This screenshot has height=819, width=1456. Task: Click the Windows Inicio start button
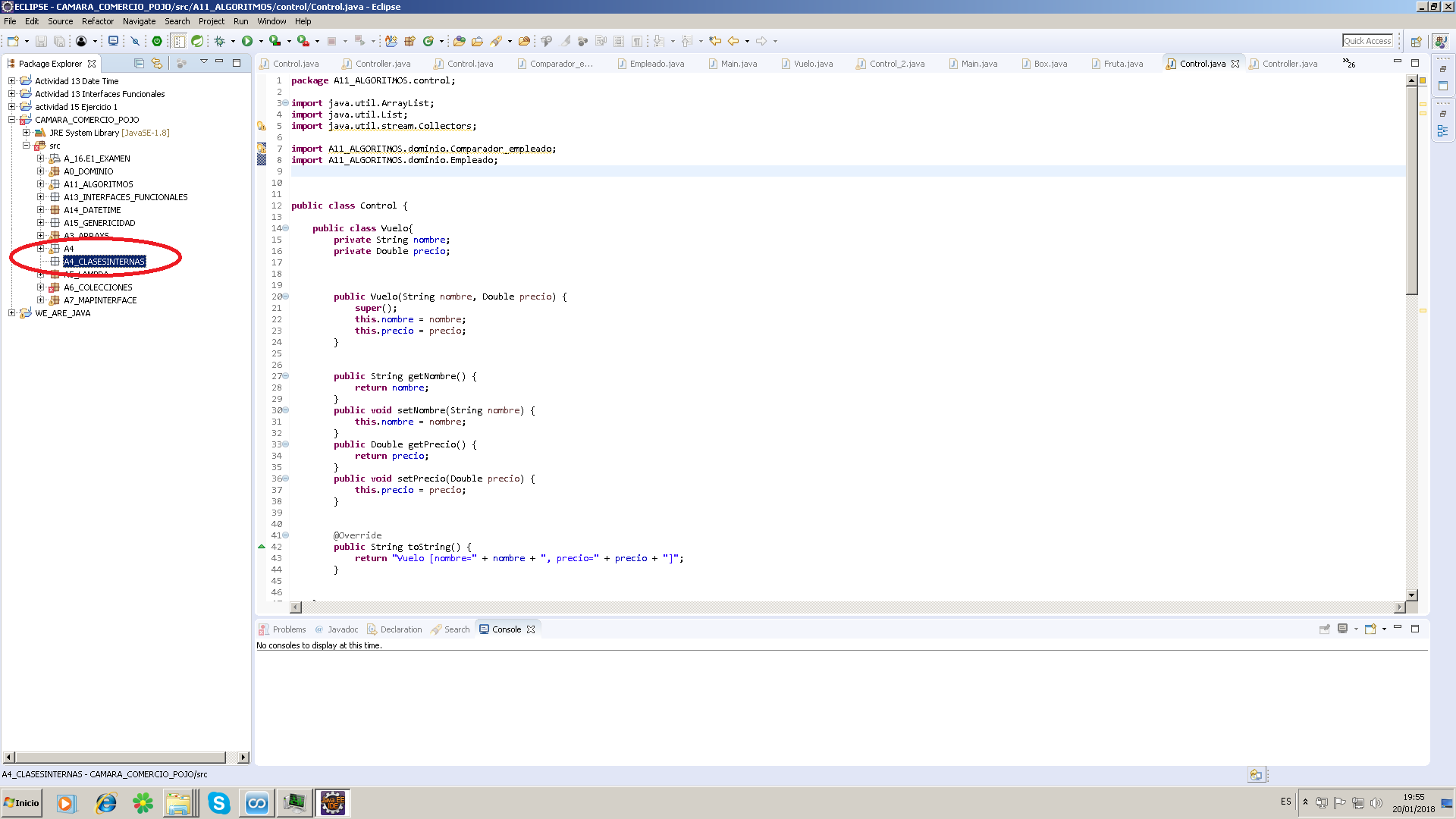tap(22, 802)
